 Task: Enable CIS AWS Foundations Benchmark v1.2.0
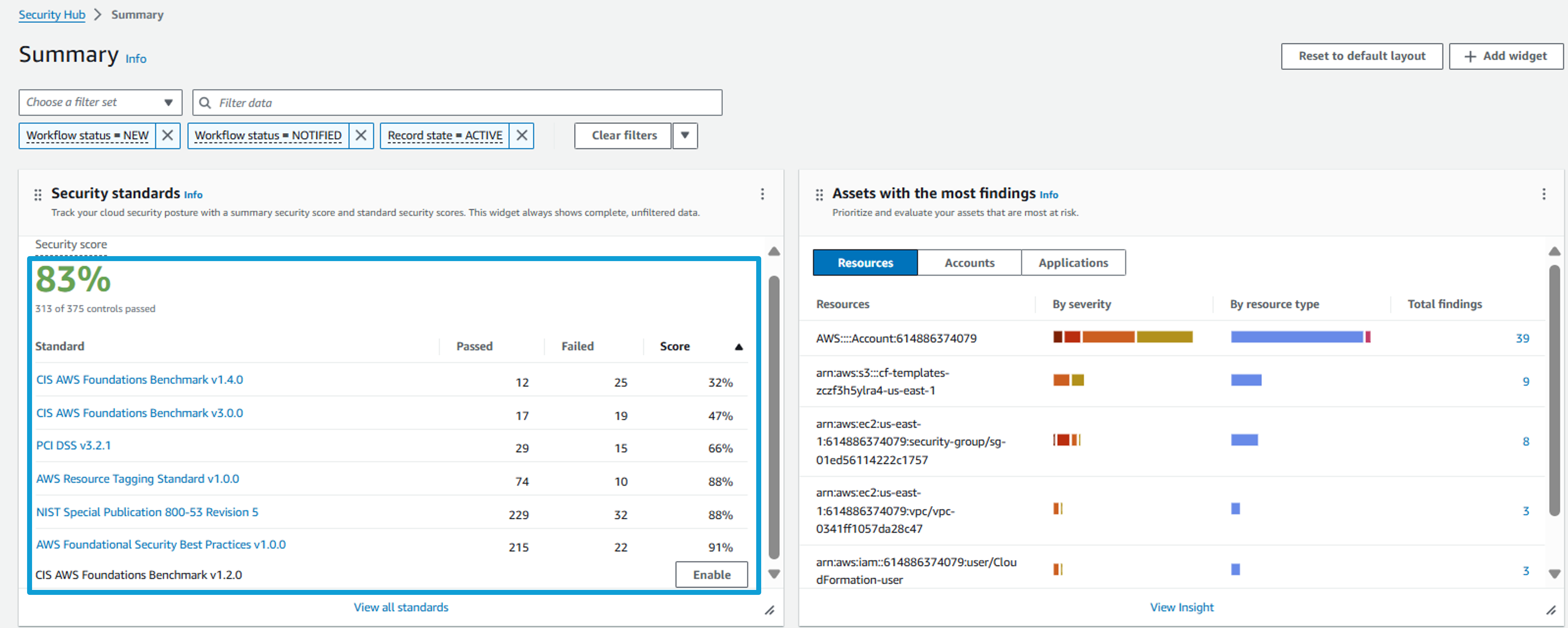[x=712, y=575]
